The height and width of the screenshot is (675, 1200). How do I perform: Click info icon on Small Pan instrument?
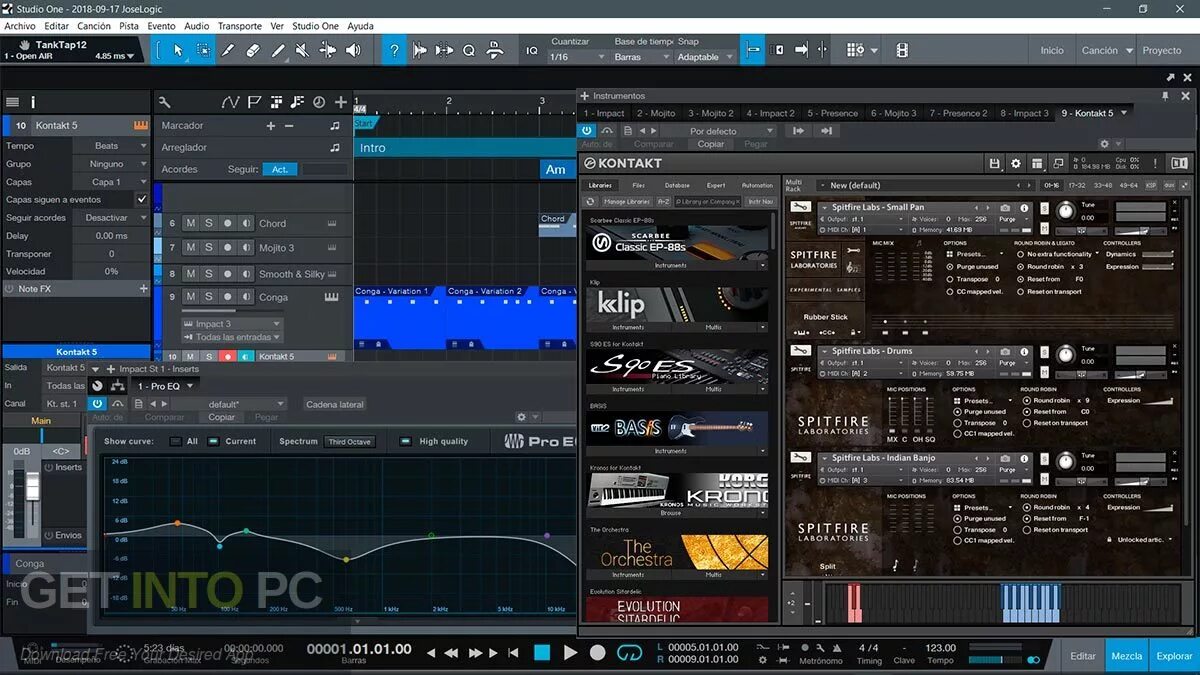[x=1023, y=208]
